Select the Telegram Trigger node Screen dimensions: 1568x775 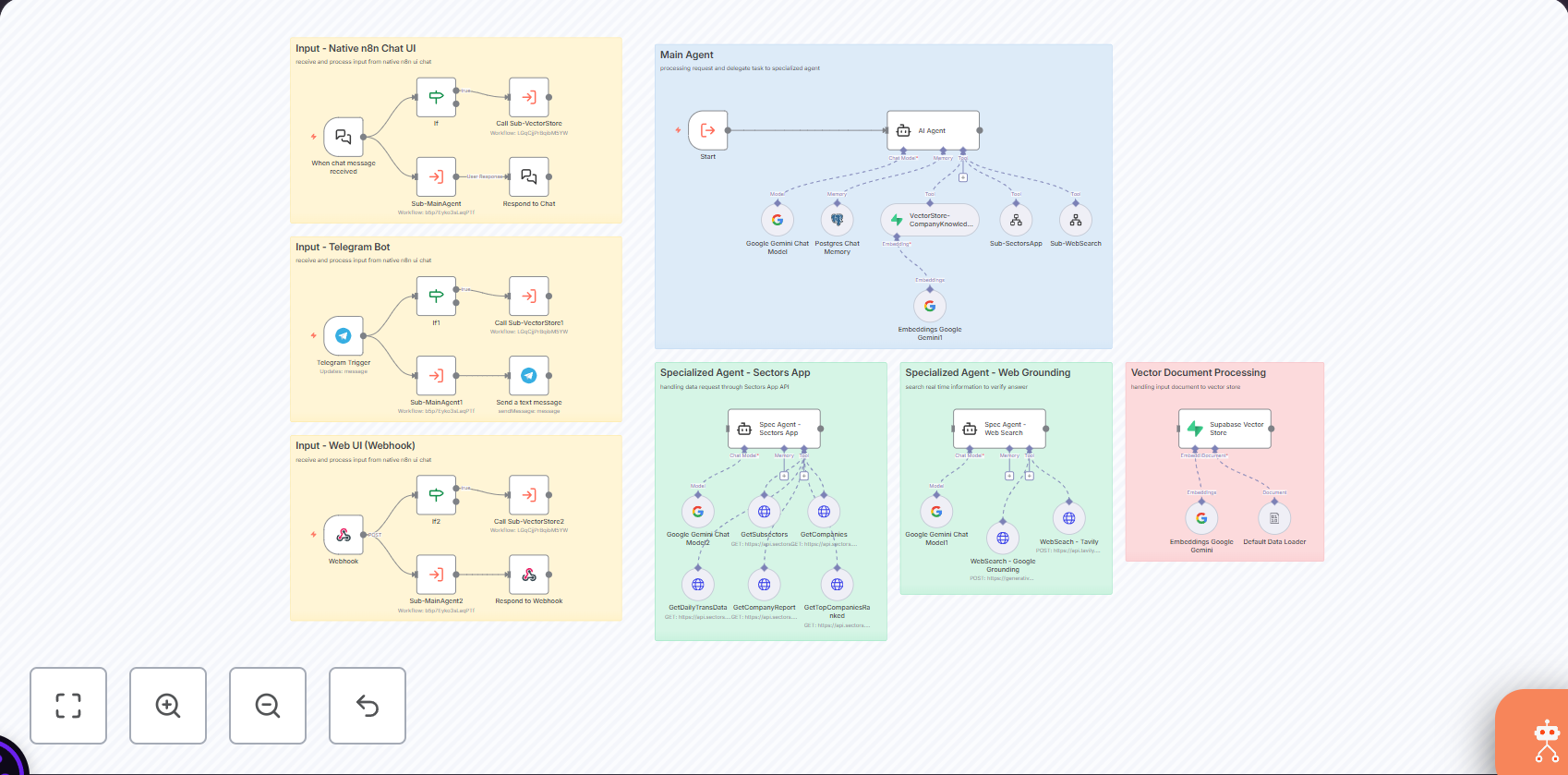(x=344, y=336)
